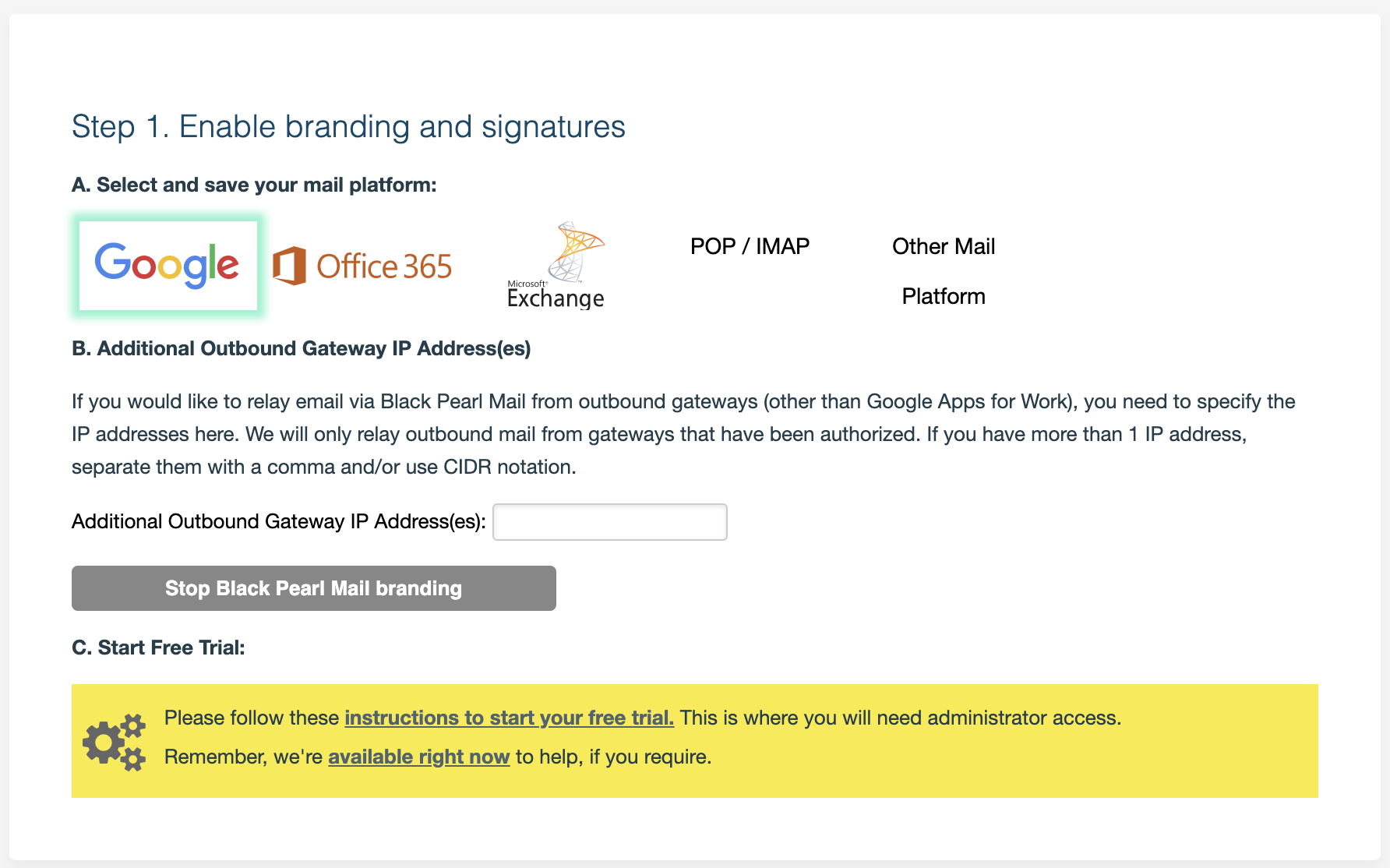The image size is (1390, 868).
Task: Click the A. Select and save your mail platform label
Action: point(254,185)
